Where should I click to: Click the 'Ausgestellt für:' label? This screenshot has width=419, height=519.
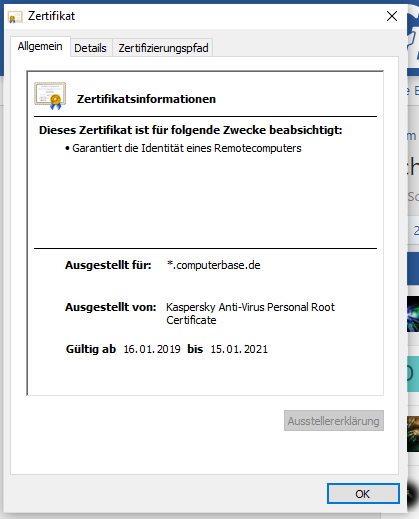[108, 265]
